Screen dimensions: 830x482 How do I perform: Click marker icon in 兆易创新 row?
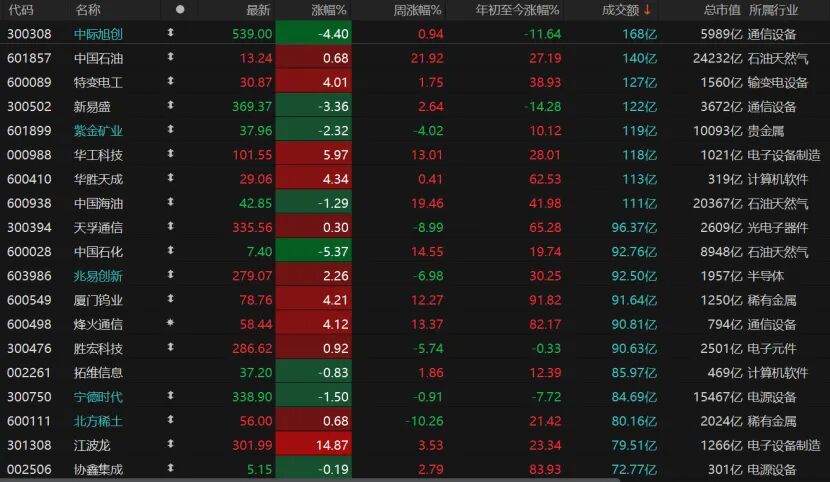[x=170, y=275]
